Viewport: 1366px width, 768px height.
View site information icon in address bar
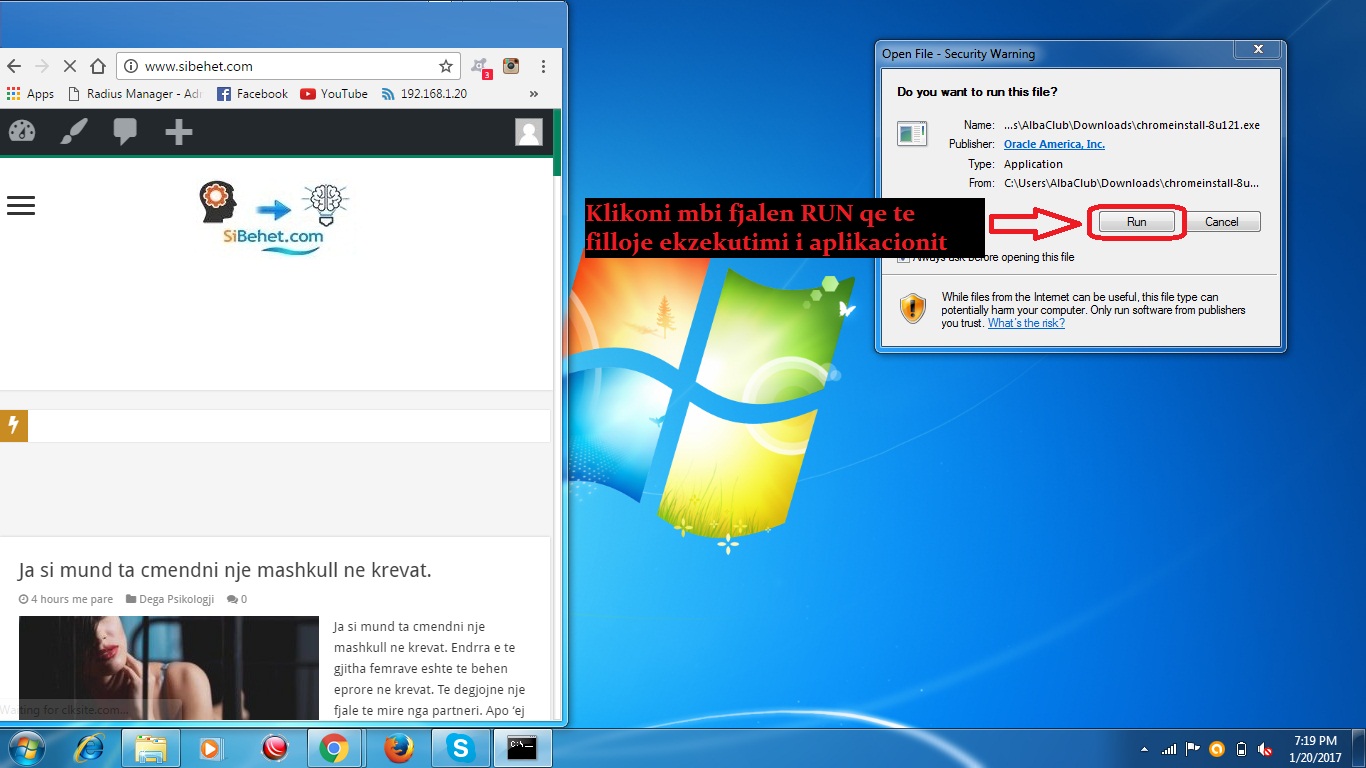click(131, 66)
